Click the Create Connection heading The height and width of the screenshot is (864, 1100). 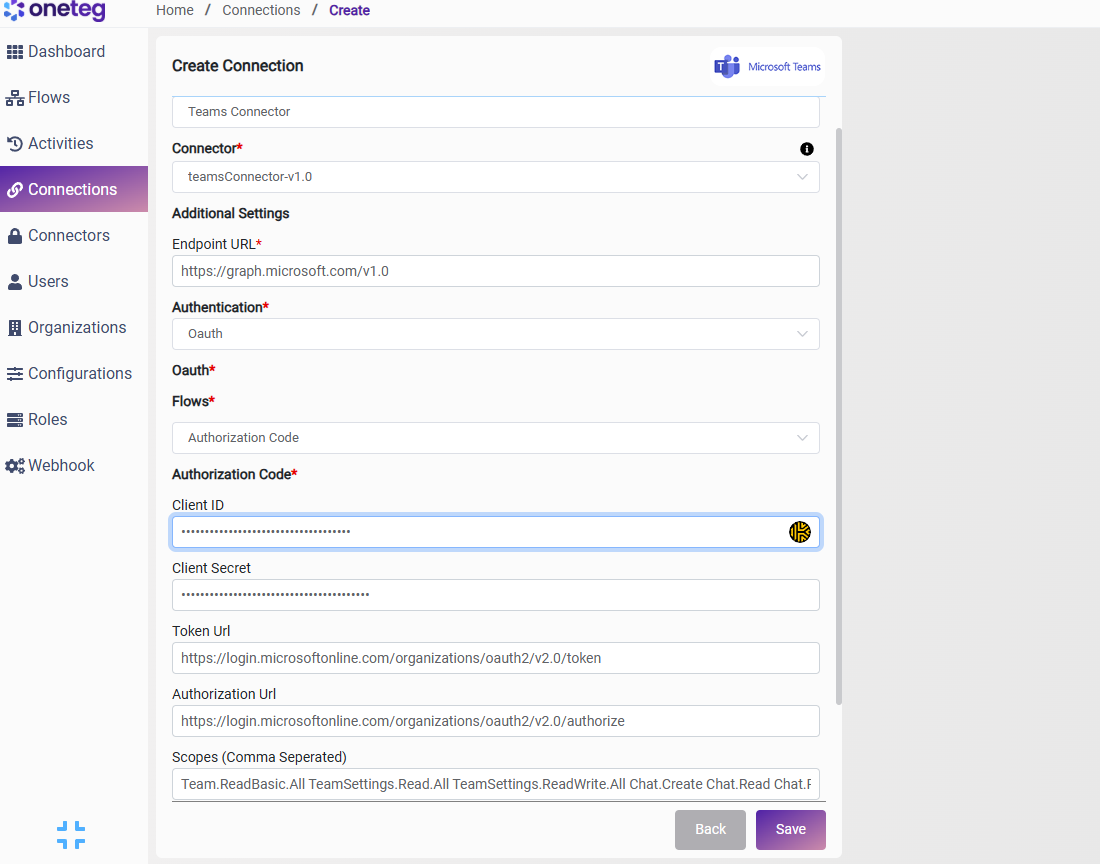[238, 66]
